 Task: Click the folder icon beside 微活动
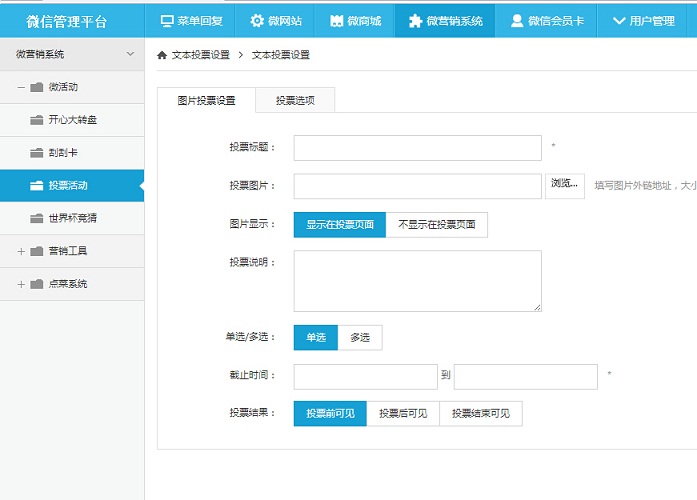pos(36,87)
